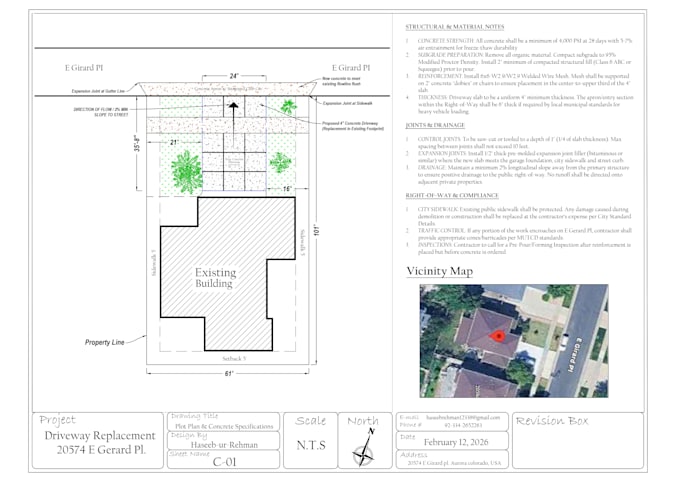The width and height of the screenshot is (680, 481).
Task: Click the 35'-8" vertical dimension
Action: tap(137, 143)
